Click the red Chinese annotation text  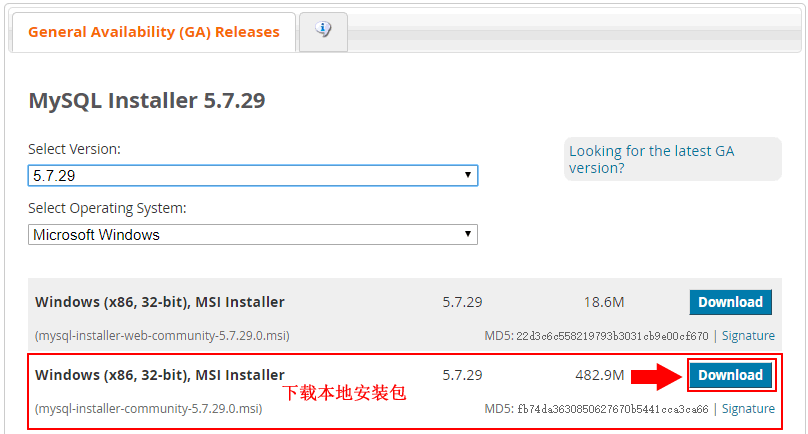pos(343,393)
